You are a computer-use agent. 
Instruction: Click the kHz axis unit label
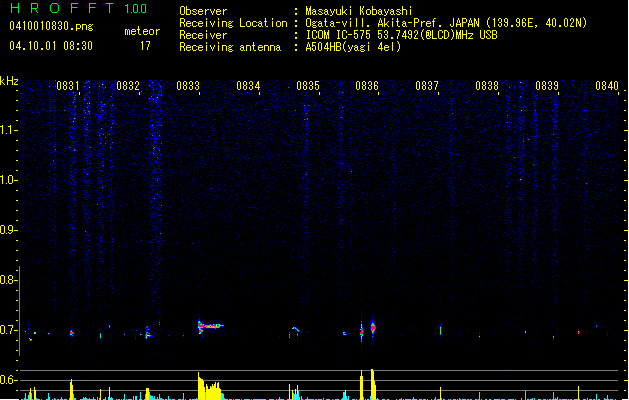(9, 81)
